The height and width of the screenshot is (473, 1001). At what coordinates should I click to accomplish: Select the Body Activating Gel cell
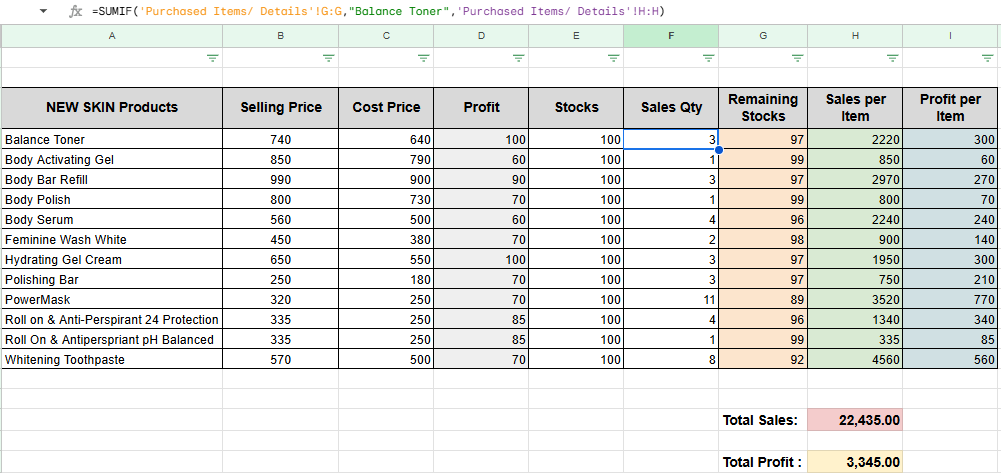[x=112, y=159]
